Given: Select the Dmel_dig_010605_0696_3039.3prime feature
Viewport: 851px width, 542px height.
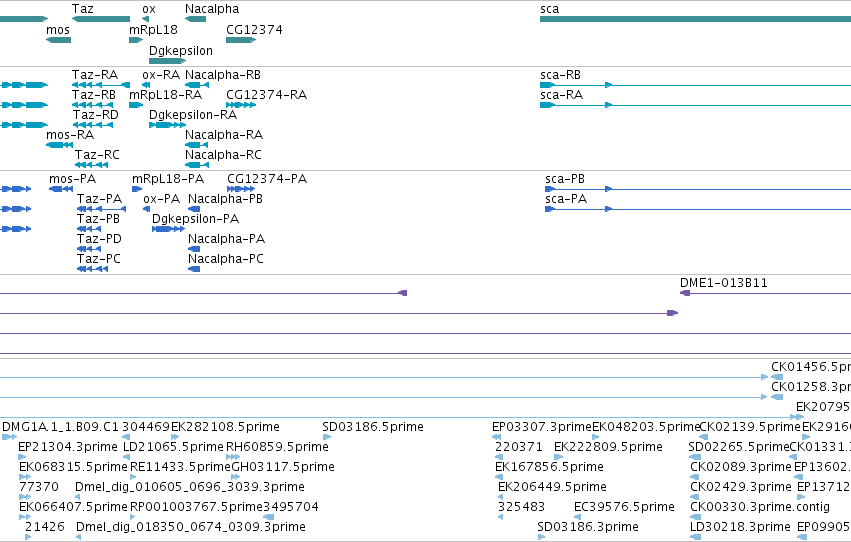Looking at the screenshot, I should 78,498.
